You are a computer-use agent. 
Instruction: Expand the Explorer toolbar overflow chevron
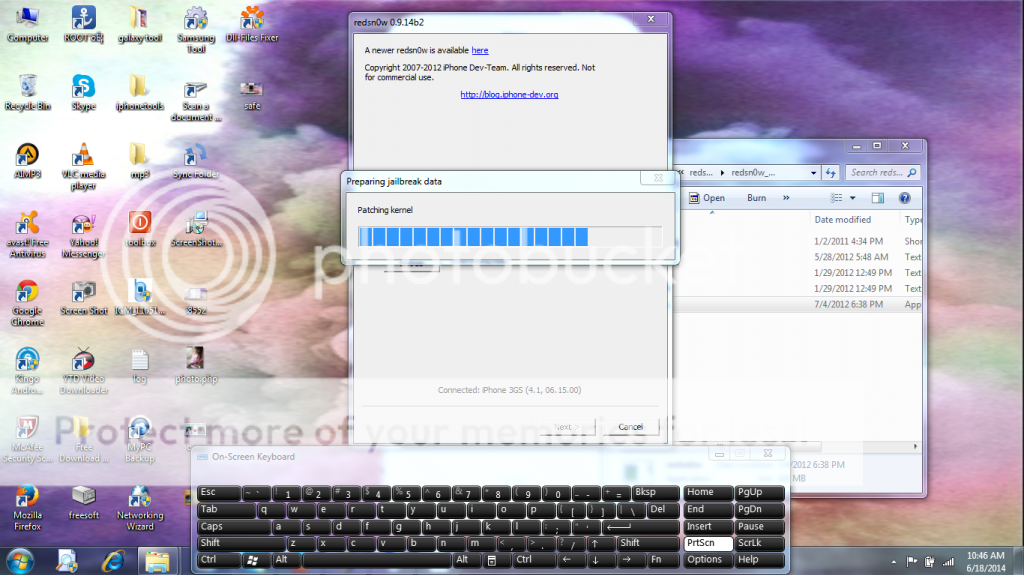(785, 198)
